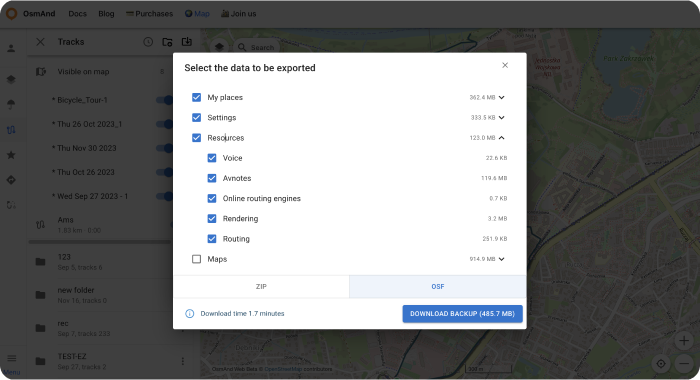Select the ZIP format tab
This screenshot has height=380, width=700.
pos(261,287)
